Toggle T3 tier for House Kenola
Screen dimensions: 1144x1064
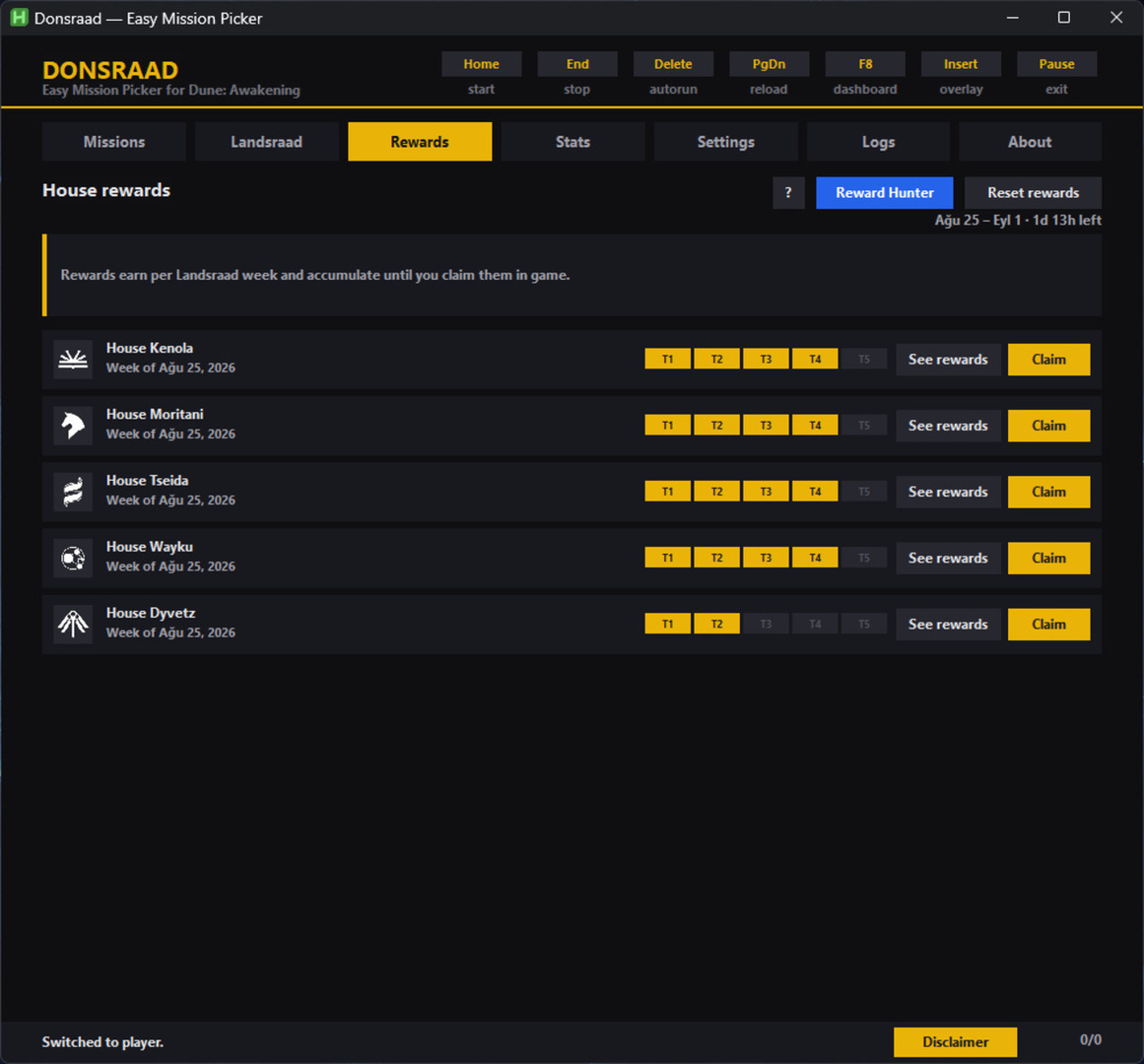point(766,359)
